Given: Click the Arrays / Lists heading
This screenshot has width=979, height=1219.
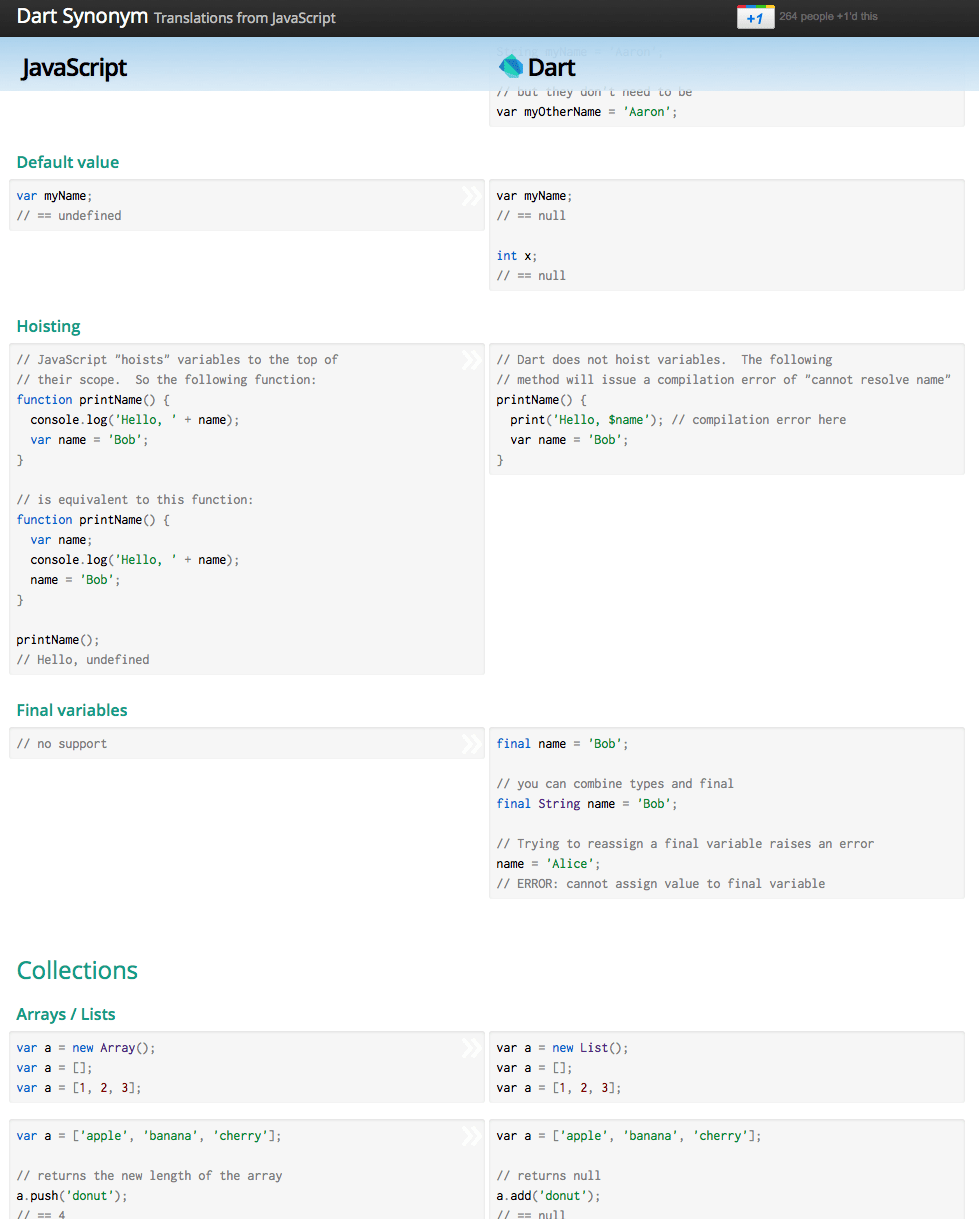Looking at the screenshot, I should (x=66, y=1014).
